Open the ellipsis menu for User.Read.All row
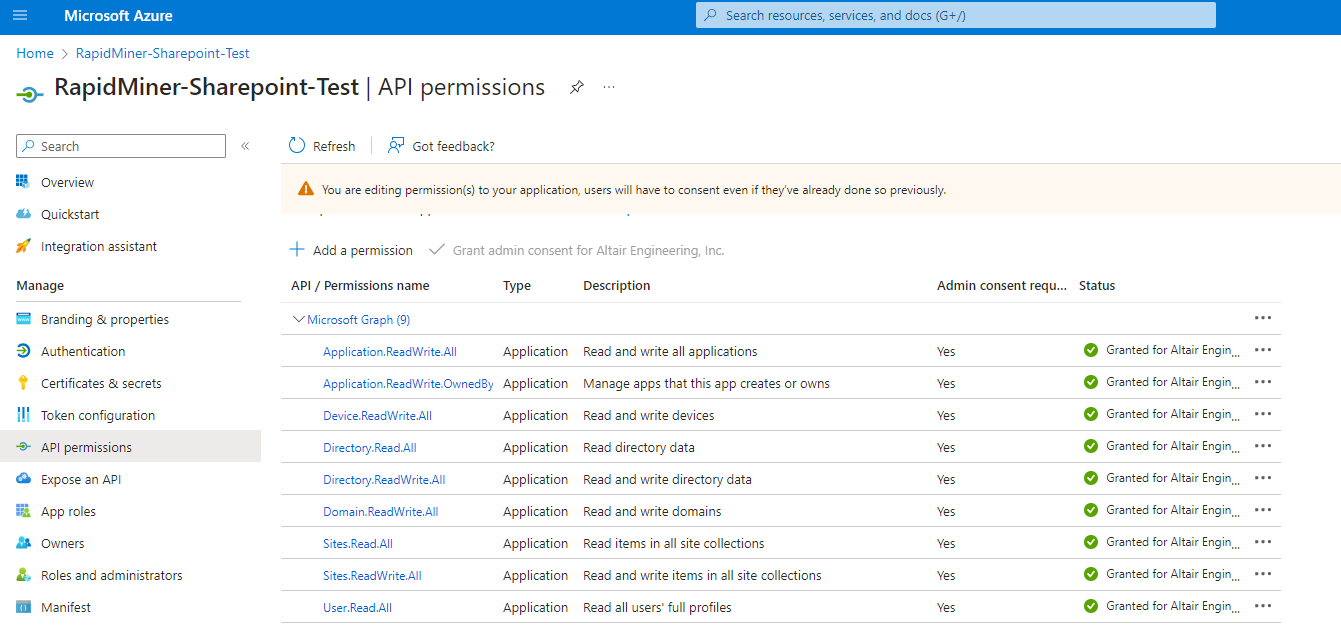 (x=1262, y=606)
